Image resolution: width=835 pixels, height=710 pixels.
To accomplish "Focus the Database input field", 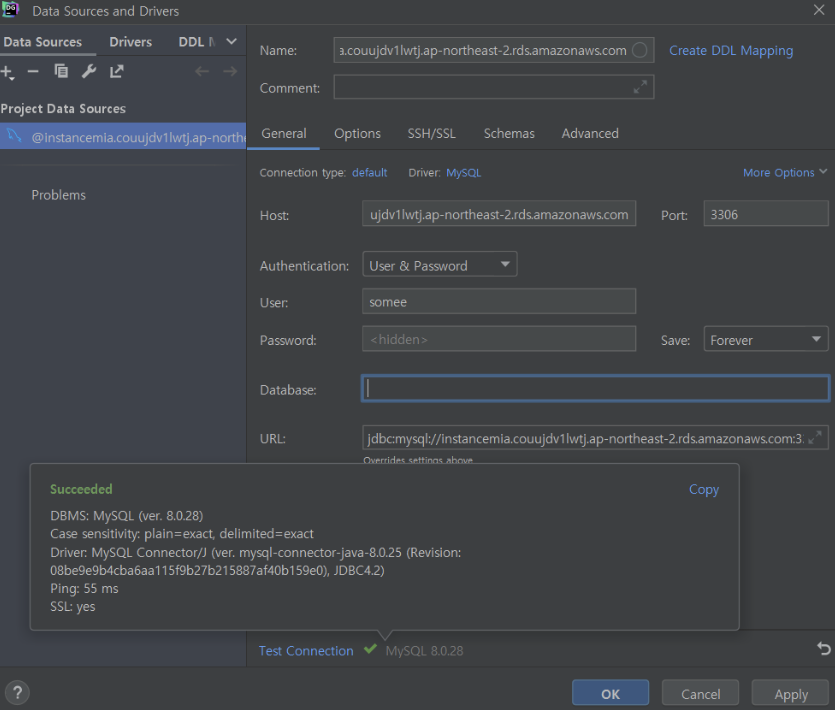I will point(595,388).
